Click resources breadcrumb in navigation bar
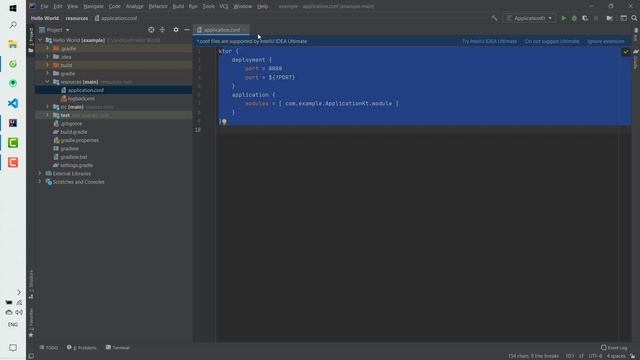 [x=77, y=18]
